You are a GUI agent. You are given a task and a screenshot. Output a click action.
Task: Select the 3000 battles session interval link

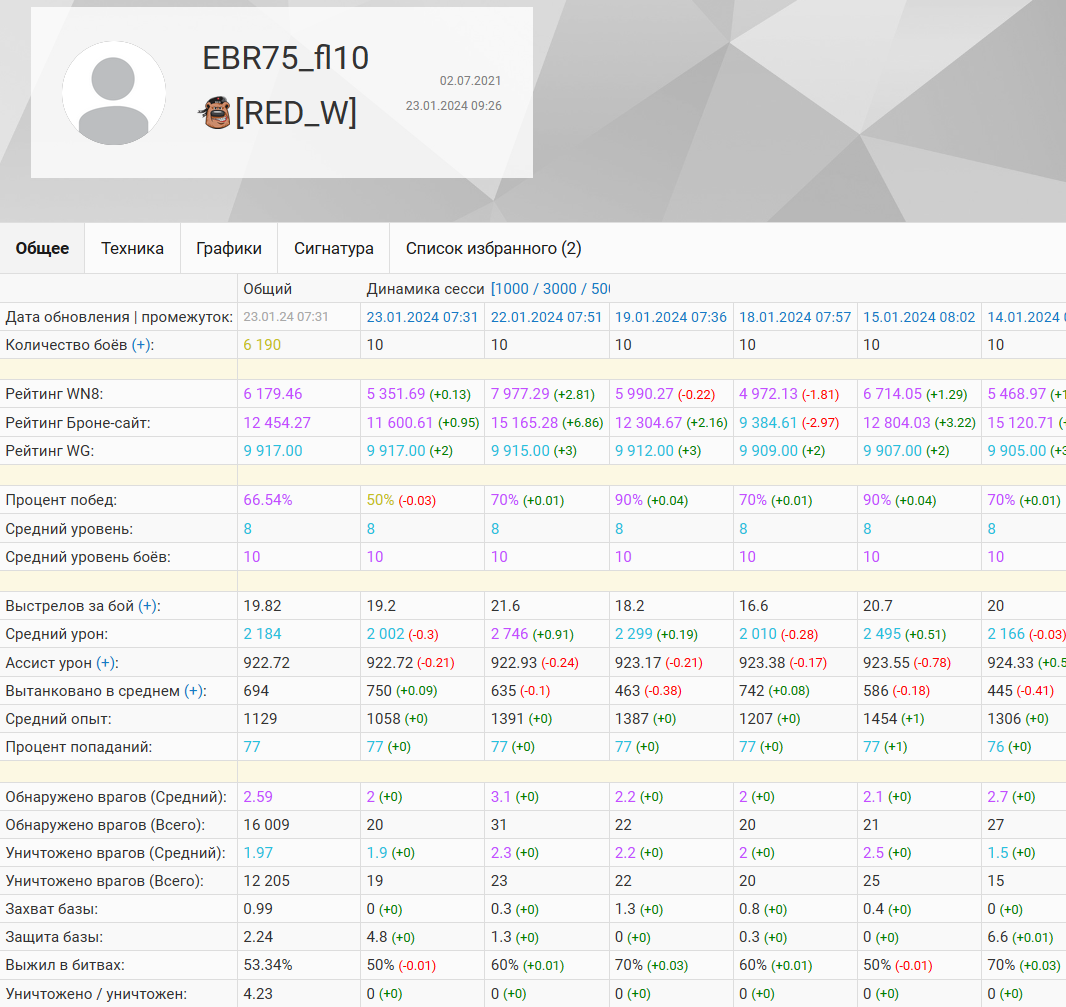(x=565, y=289)
